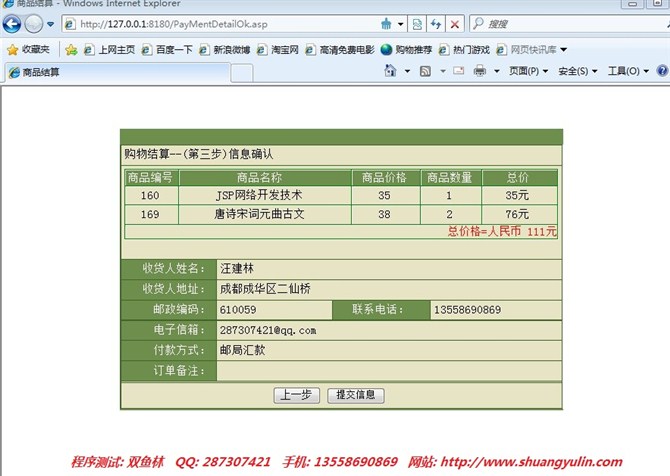The width and height of the screenshot is (670, 476).
Task: Open the 收藏夹 favorites panel
Action: 29,49
